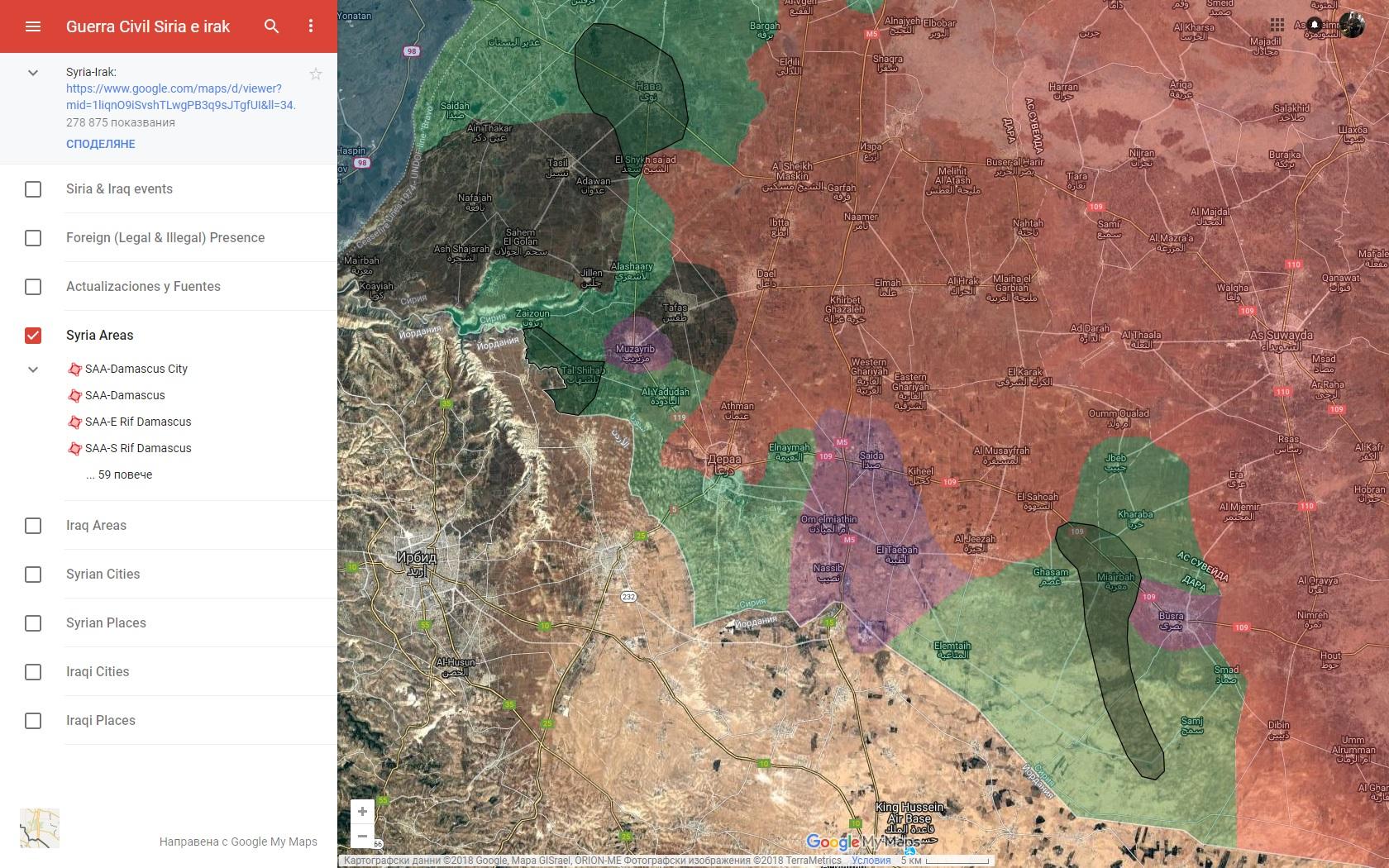Enable the Iraqi Cities layer checkbox
This screenshot has height=868, width=1389.
click(33, 672)
